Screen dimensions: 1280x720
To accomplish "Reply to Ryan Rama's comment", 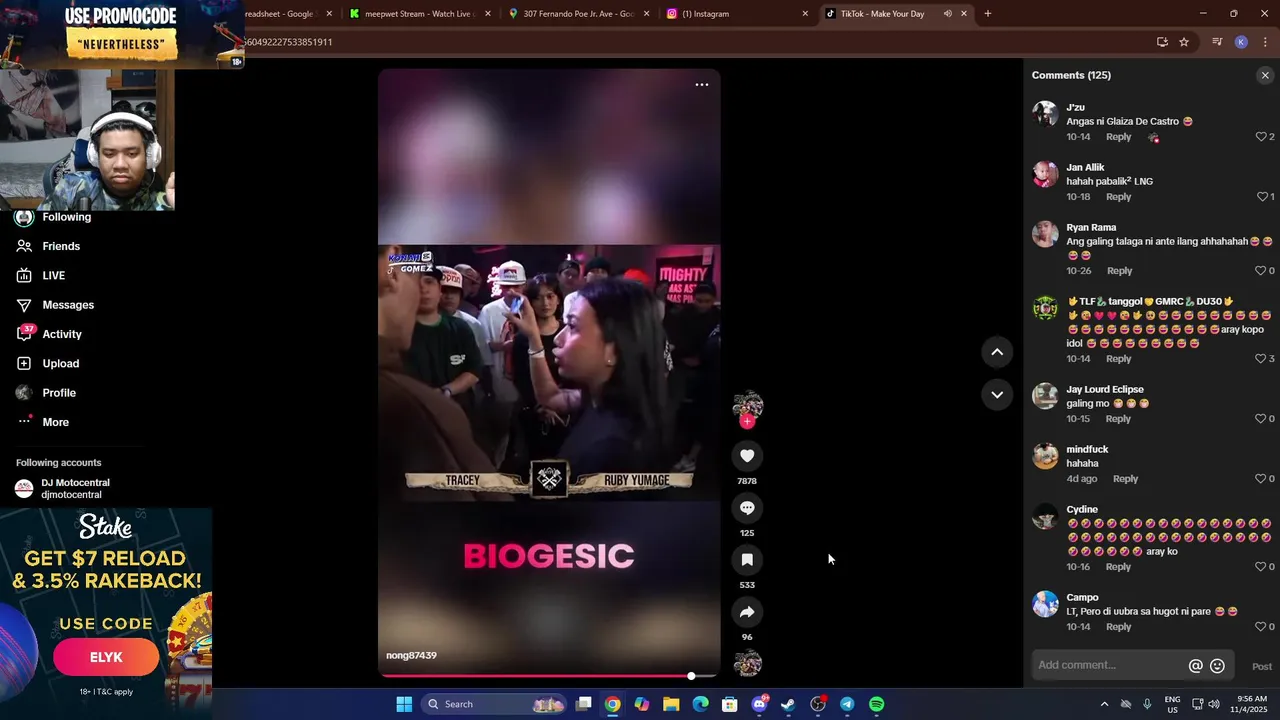I will pos(1120,271).
